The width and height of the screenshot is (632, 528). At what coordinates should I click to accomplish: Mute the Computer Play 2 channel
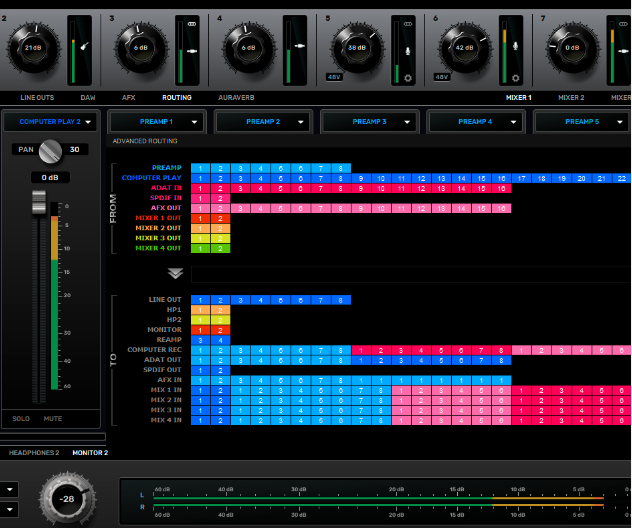(52, 418)
